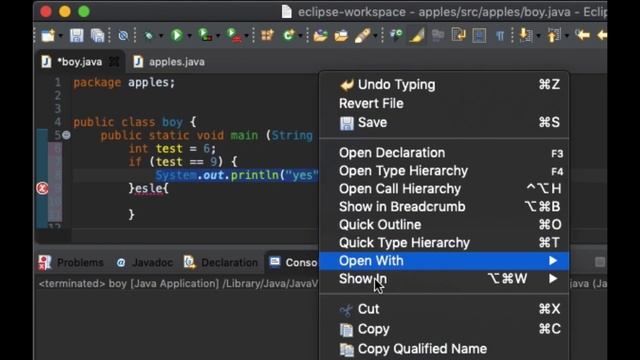Open the External Tools dropdown arrow
The image size is (640, 360).
coord(247,36)
